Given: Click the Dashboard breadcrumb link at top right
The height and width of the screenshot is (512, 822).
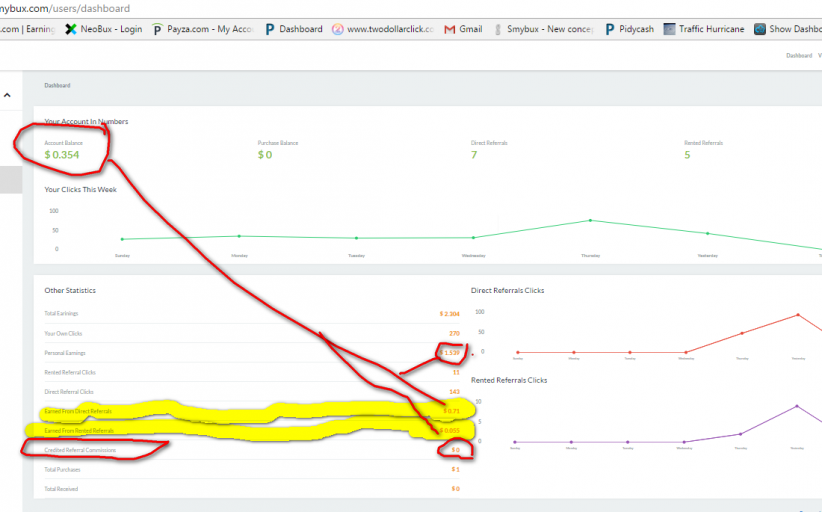Looking at the screenshot, I should click(798, 56).
